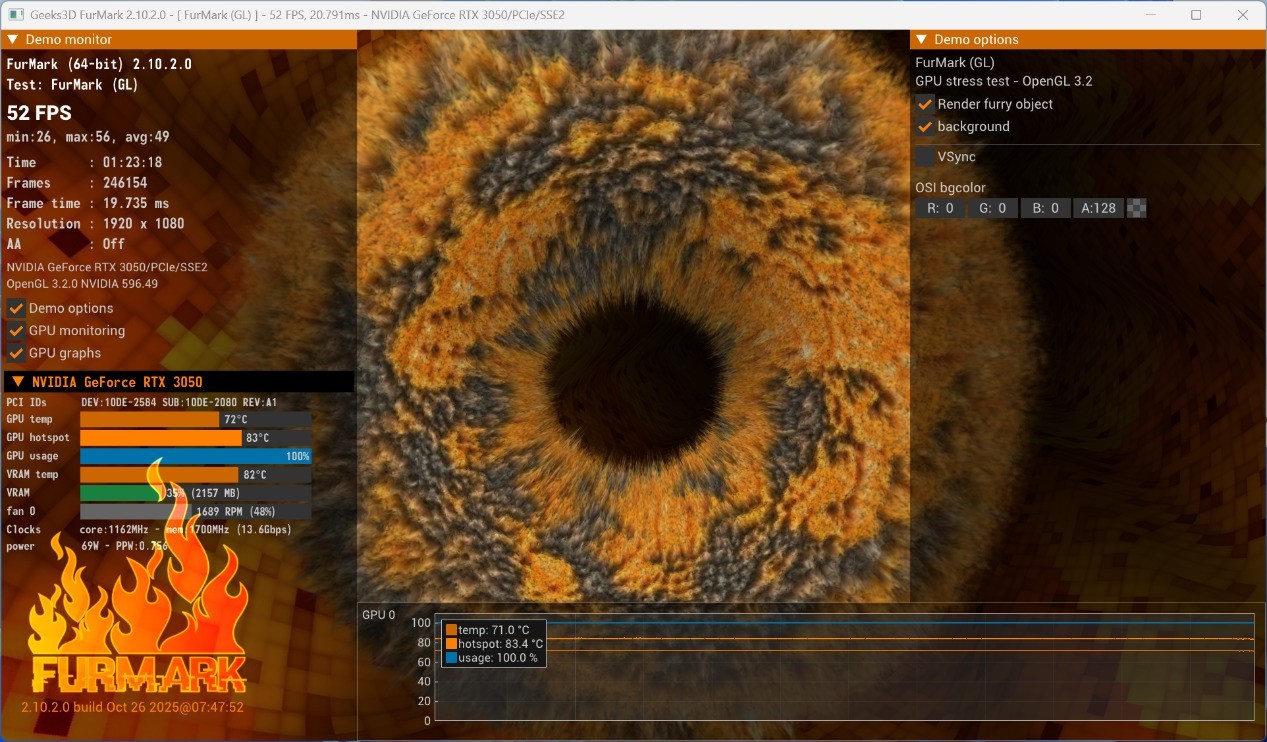Screen dimensions: 1267x742
Task: Click the GPU temp 72°C bar
Action: pos(195,419)
